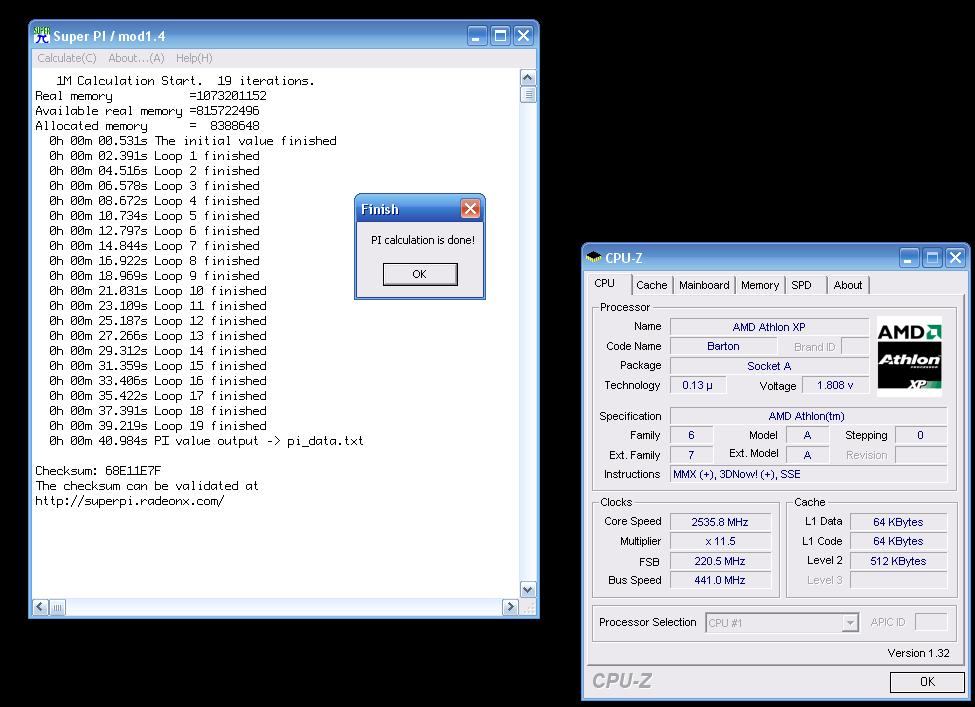975x707 pixels.
Task: Switch to the Memory tab in CPU-Z
Action: 760,285
